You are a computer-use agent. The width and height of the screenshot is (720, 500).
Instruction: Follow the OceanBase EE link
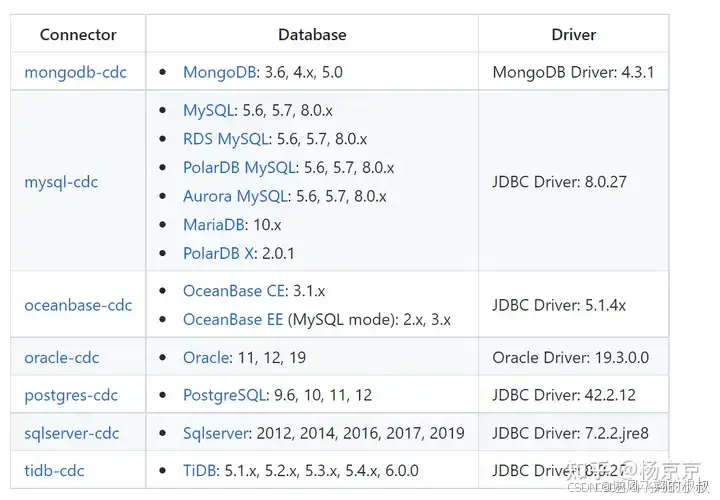[x=233, y=320]
